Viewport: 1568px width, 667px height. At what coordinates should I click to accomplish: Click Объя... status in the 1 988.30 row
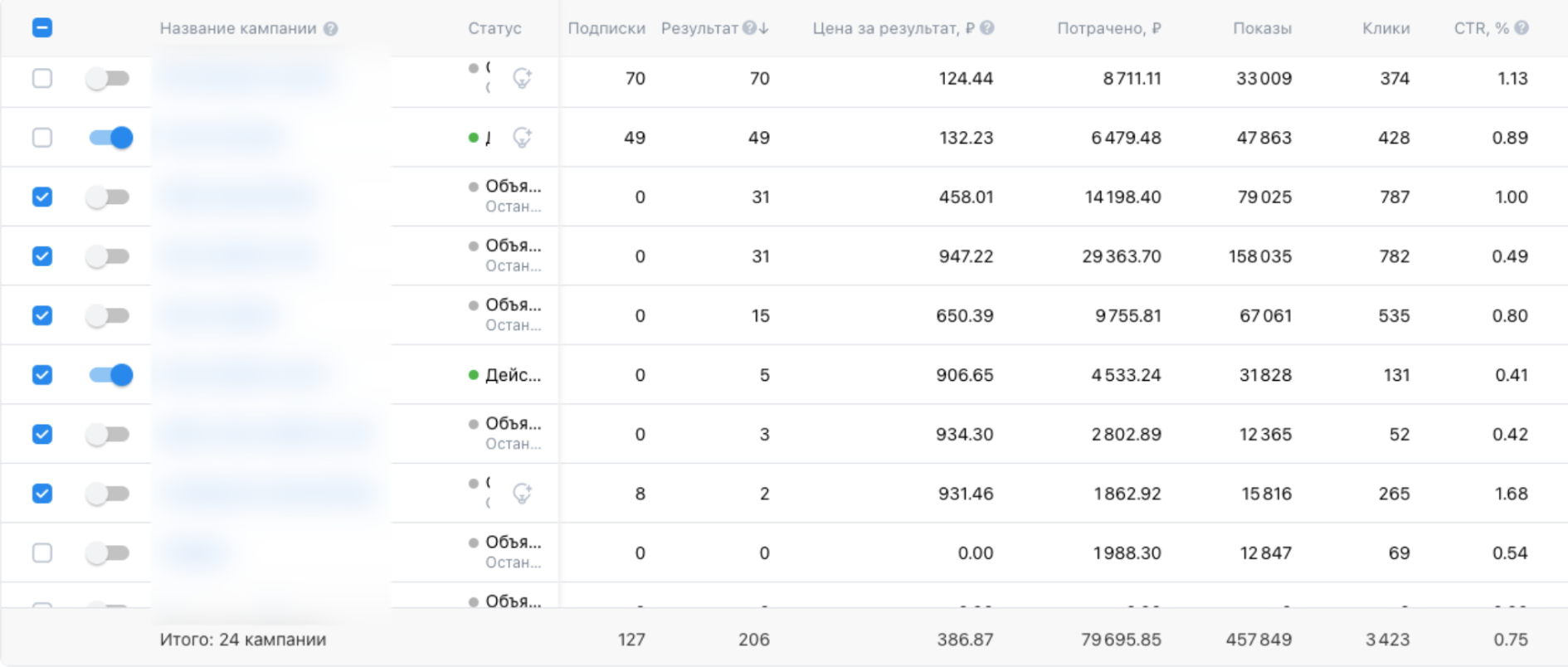point(513,543)
